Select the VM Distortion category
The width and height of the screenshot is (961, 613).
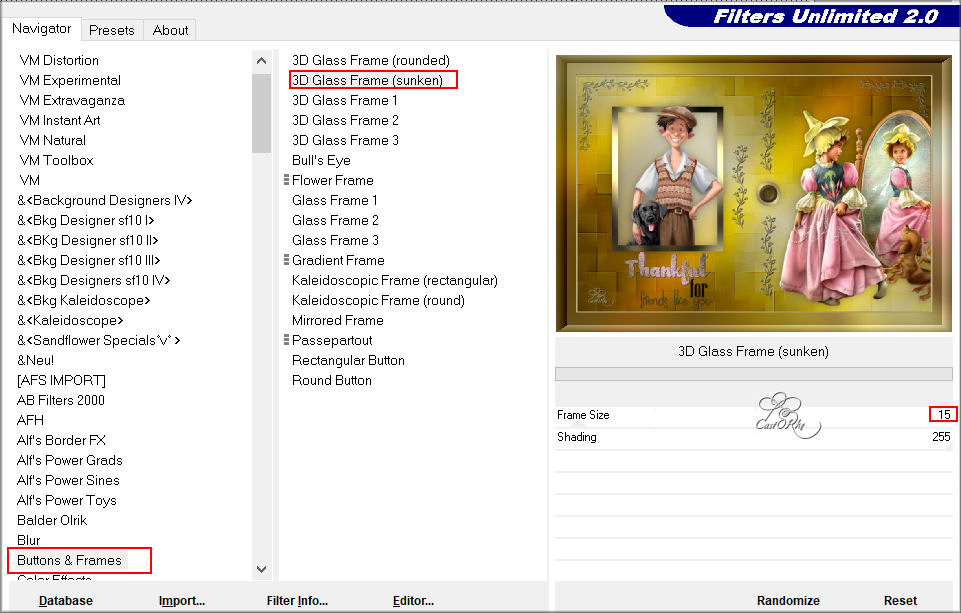pyautogui.click(x=59, y=60)
